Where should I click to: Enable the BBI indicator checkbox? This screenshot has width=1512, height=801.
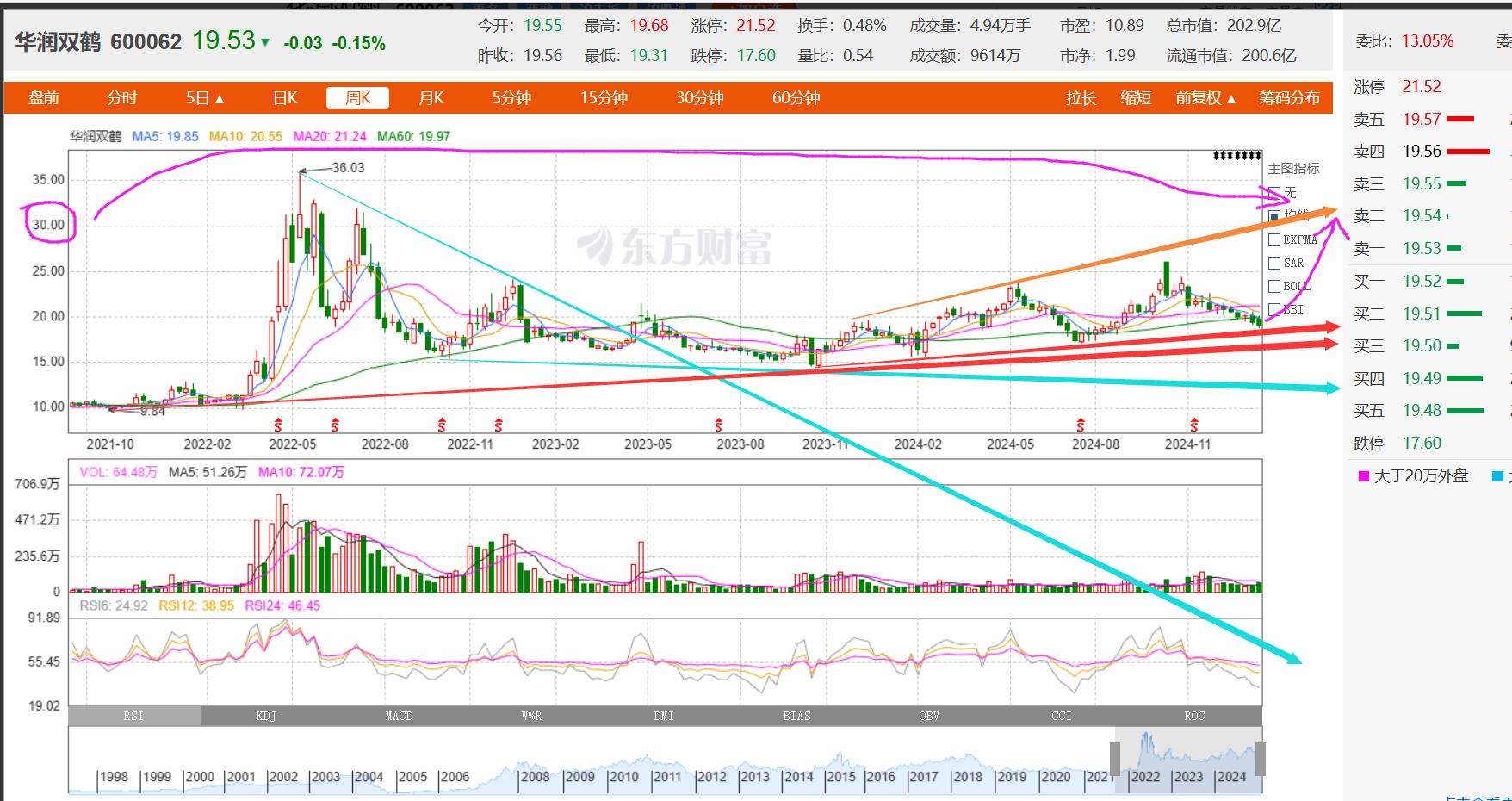(1274, 309)
